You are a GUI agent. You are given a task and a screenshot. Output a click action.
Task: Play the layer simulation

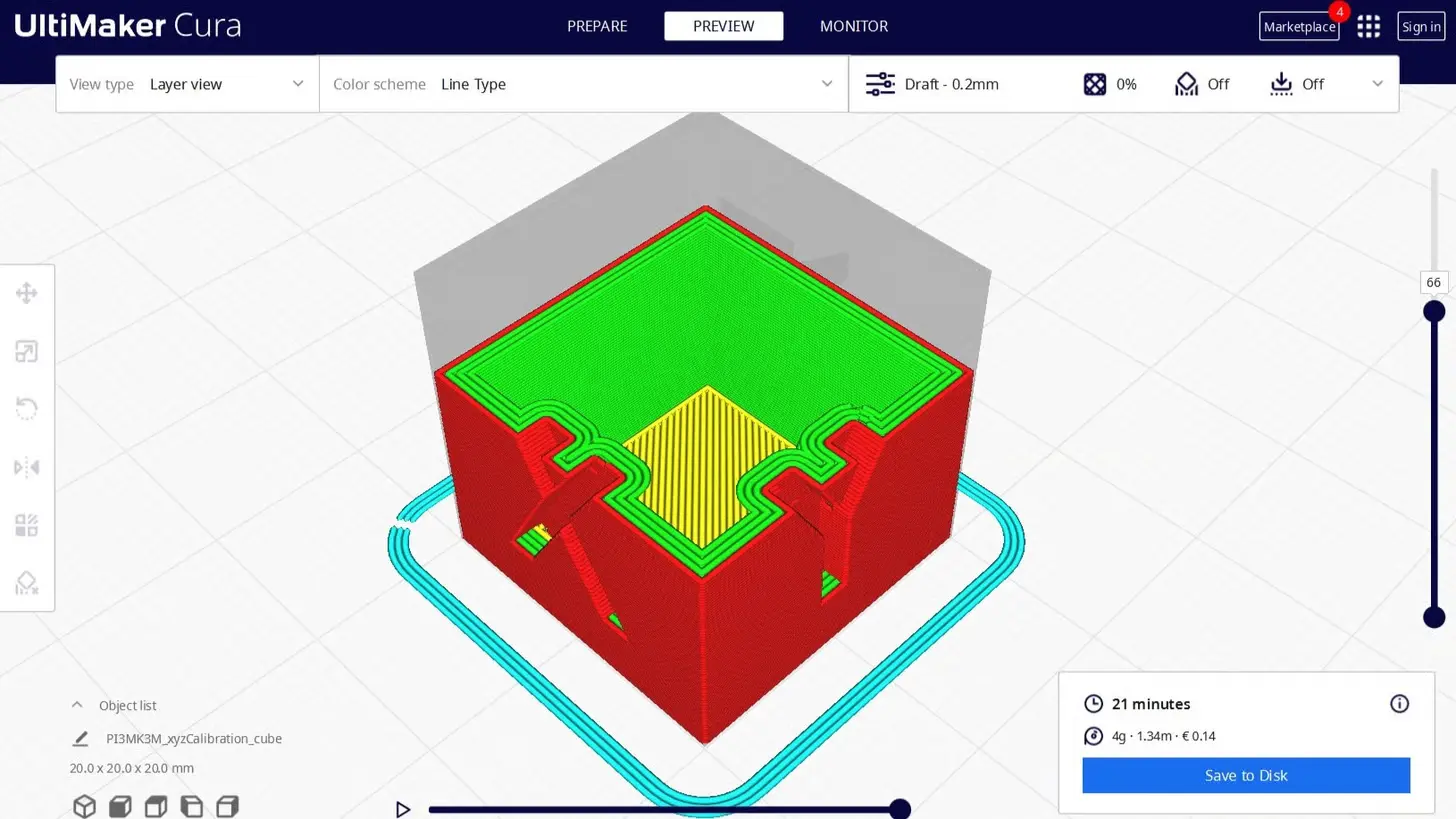(403, 809)
